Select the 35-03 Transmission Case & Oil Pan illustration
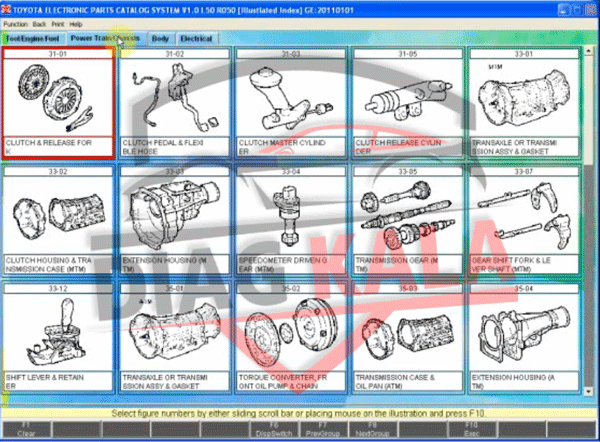The height and width of the screenshot is (442, 600). 408,333
